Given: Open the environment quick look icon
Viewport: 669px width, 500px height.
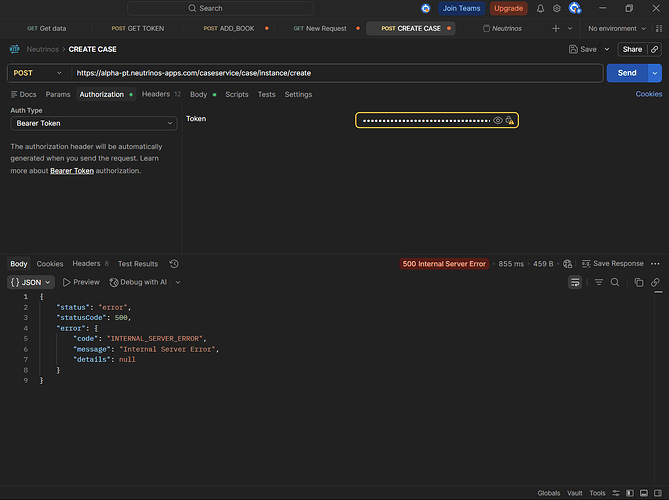Looking at the screenshot, I should tap(659, 29).
